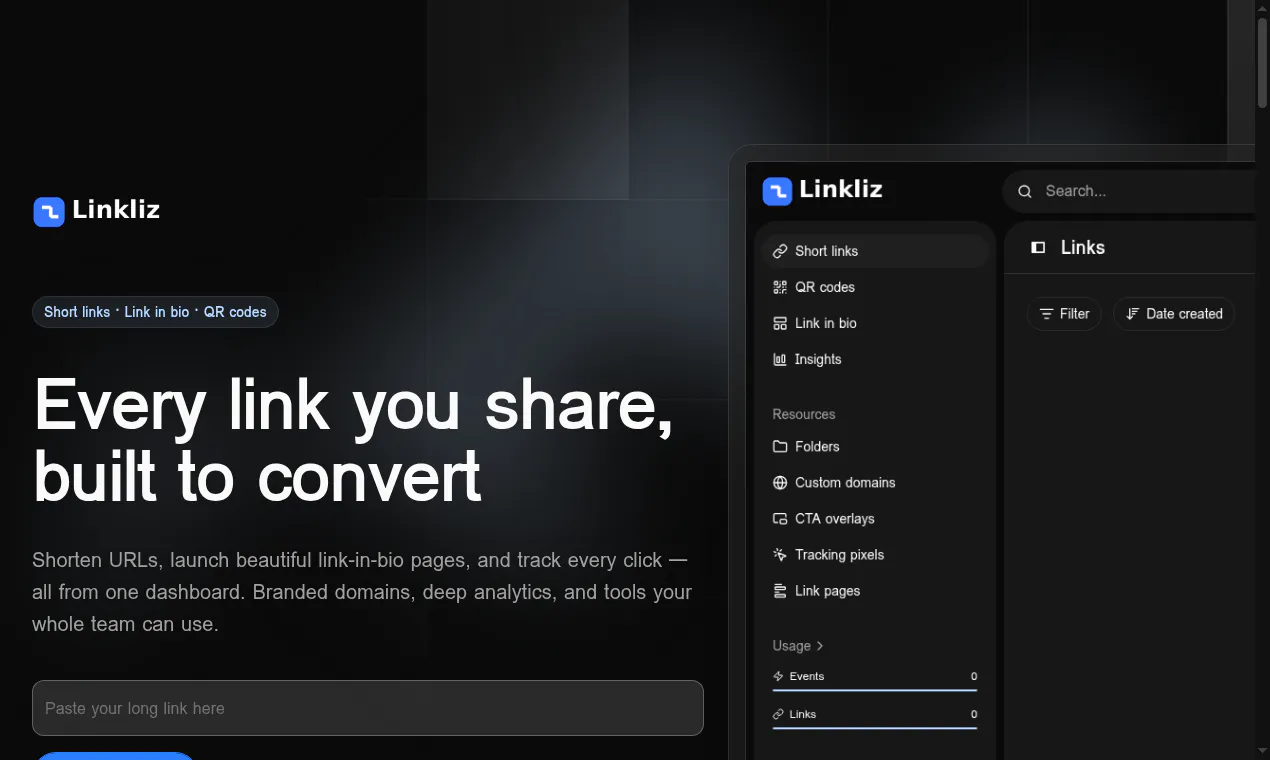Click the 'Resources' section label

pos(804,414)
